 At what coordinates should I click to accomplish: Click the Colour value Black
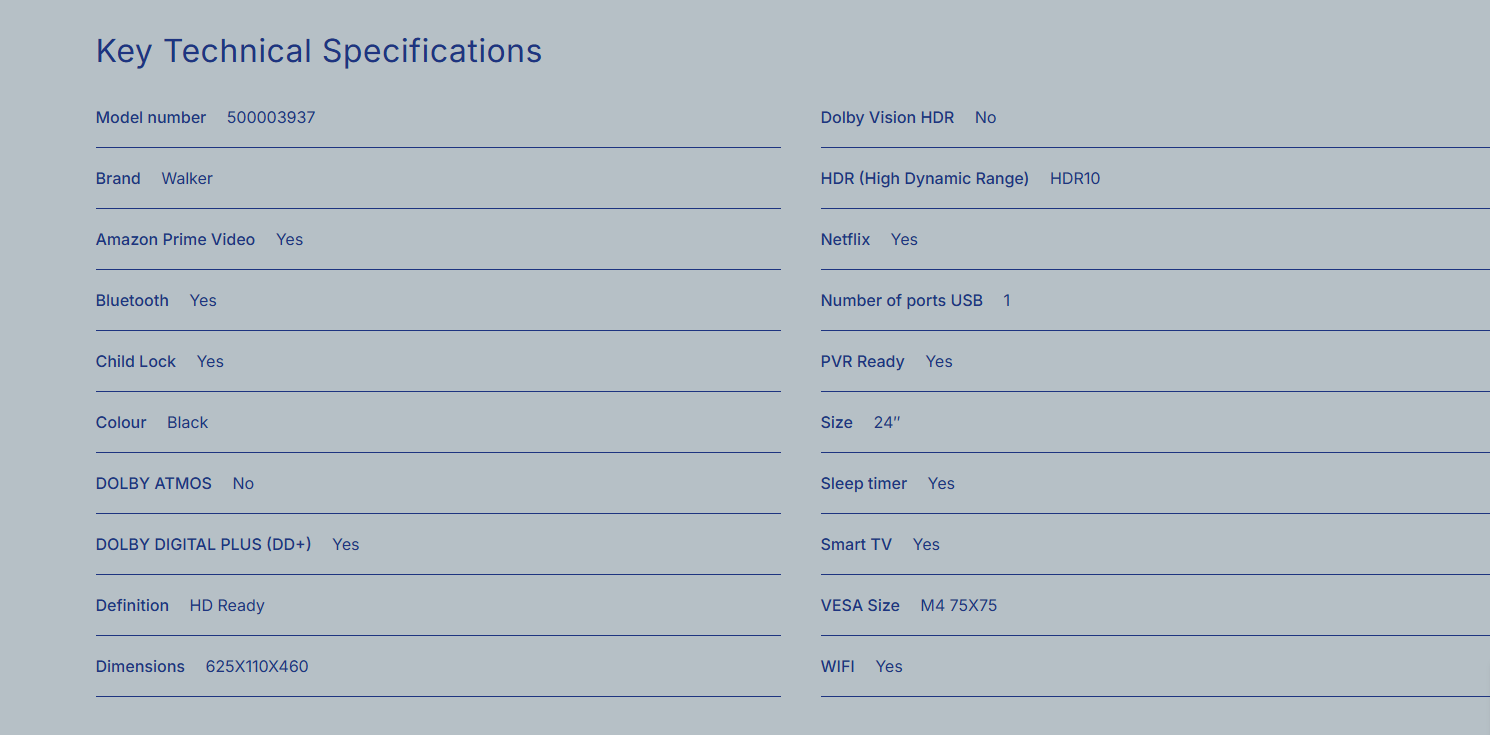coord(188,423)
